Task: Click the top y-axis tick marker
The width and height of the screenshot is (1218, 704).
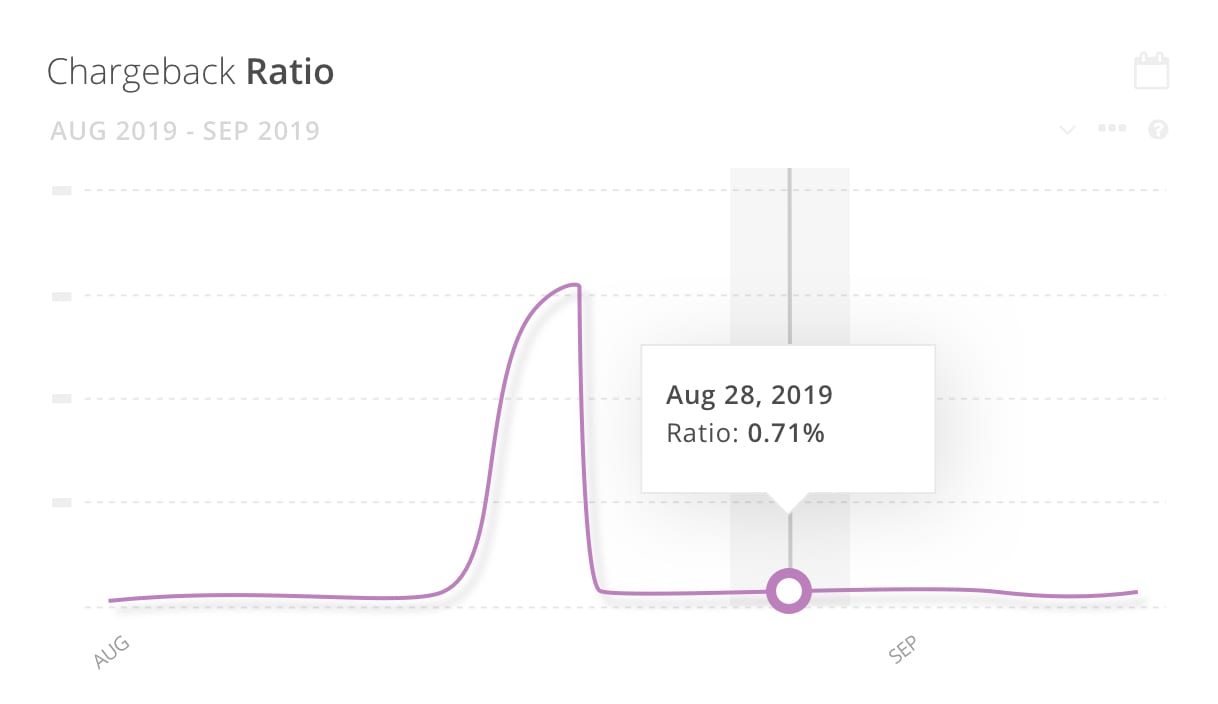Action: coord(61,190)
